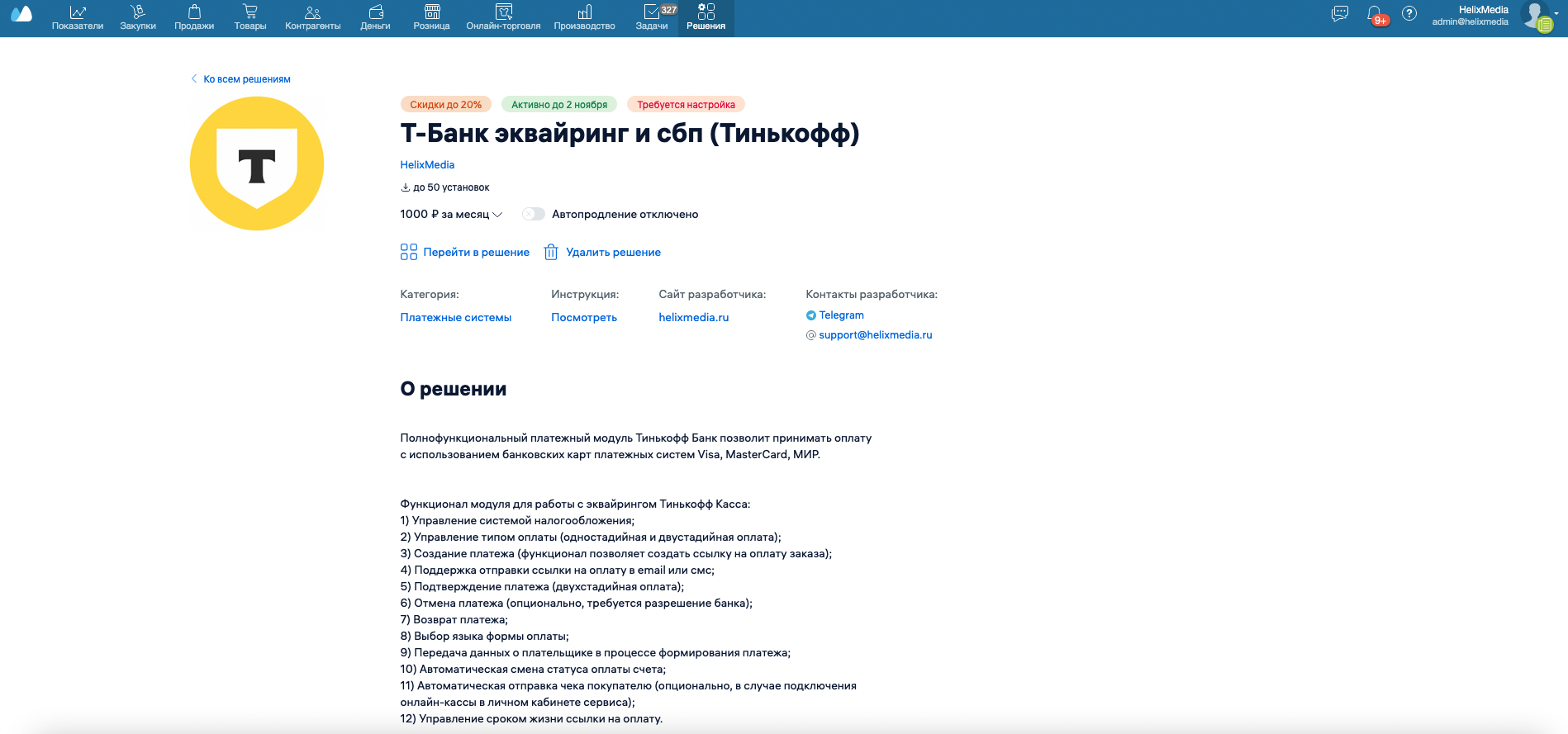Screen dimensions: 1568x734
Task: Open the Контрагенты section
Action: (313, 18)
